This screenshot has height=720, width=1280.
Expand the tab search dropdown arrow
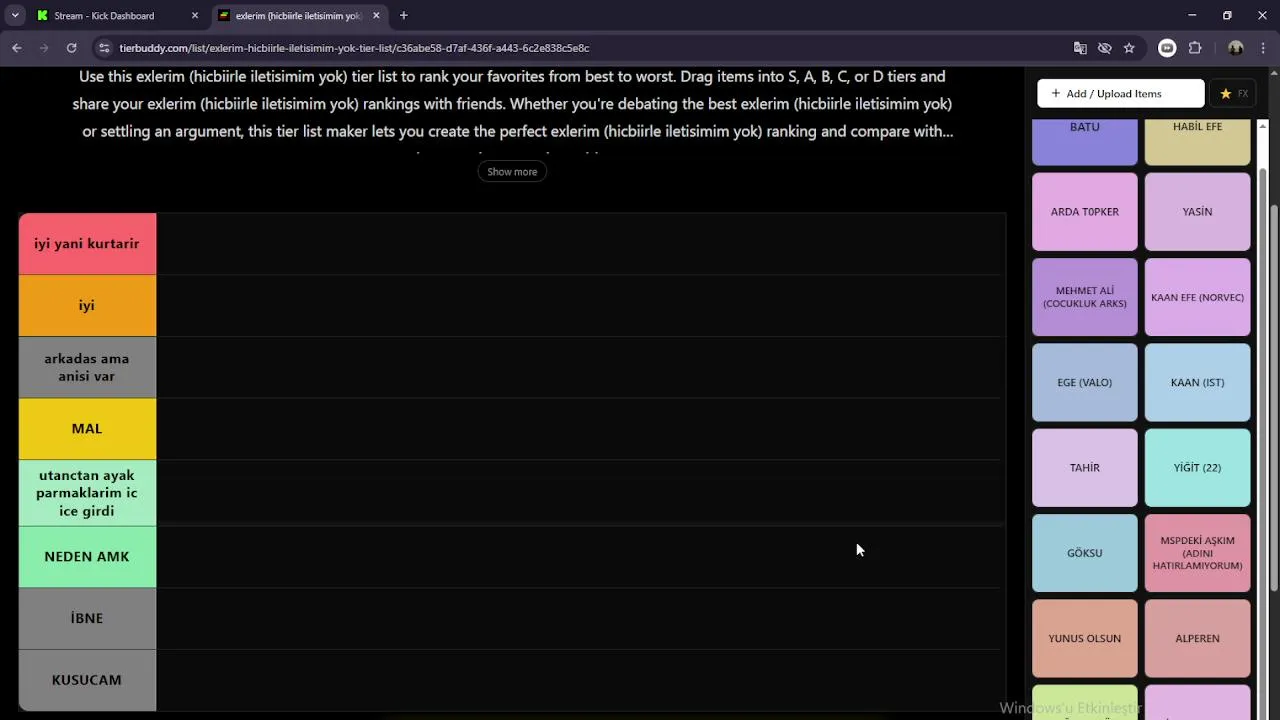15,15
